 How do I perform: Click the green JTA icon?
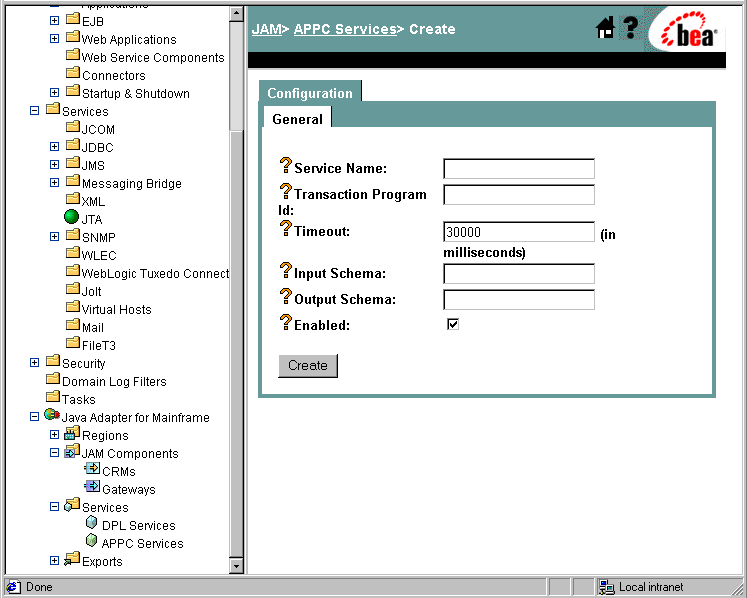point(71,217)
